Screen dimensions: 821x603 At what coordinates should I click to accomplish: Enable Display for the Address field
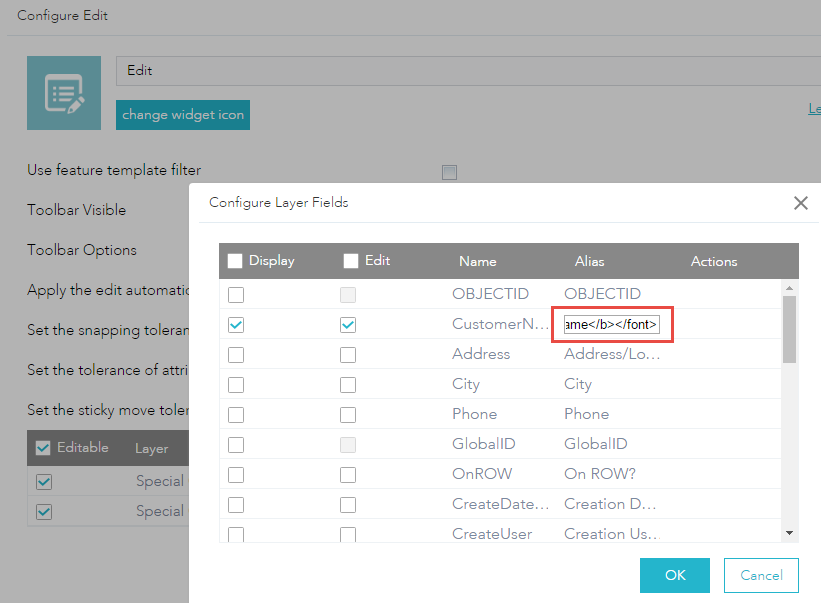[x=236, y=355]
